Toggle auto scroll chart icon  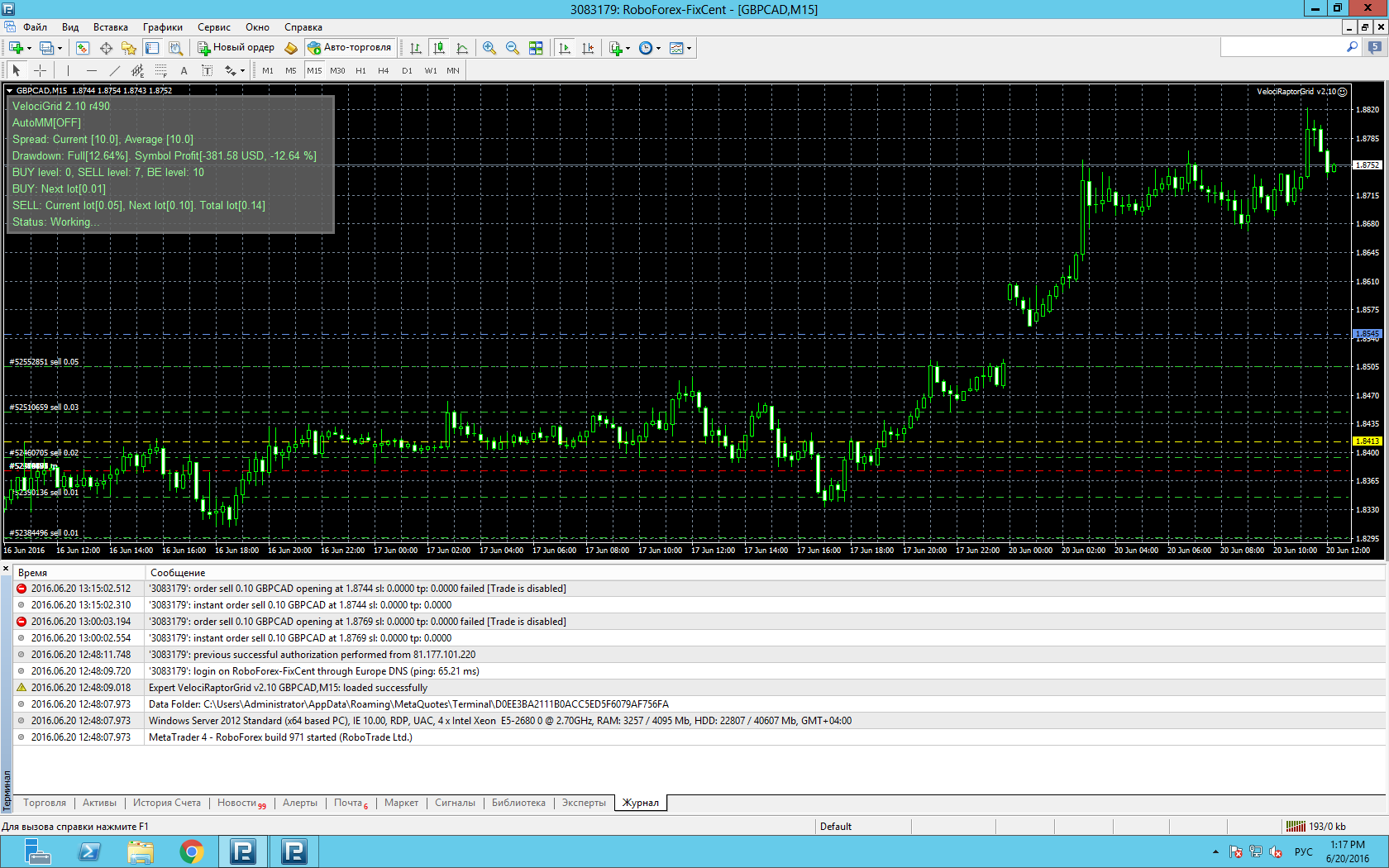(565, 48)
